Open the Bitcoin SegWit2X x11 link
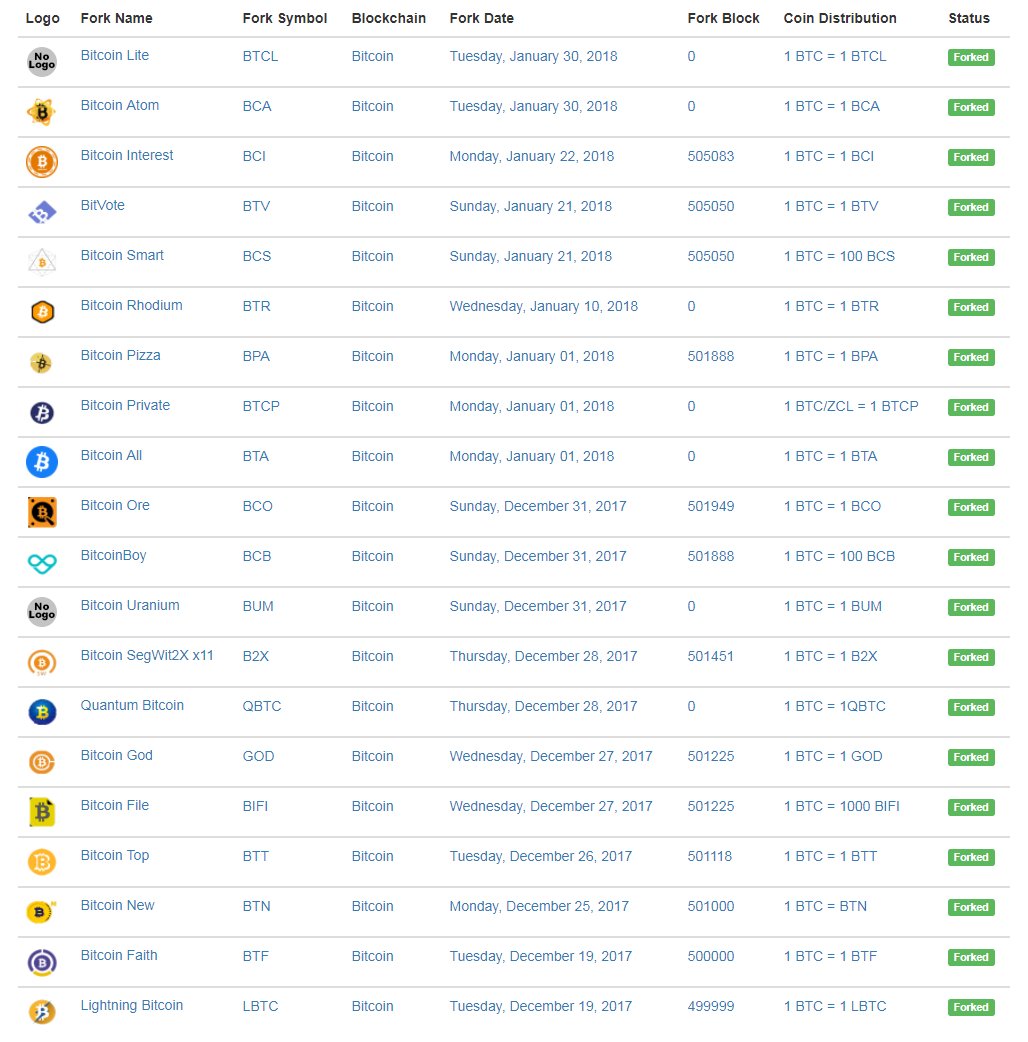Screen dimensions: 1028x1042 click(x=147, y=655)
